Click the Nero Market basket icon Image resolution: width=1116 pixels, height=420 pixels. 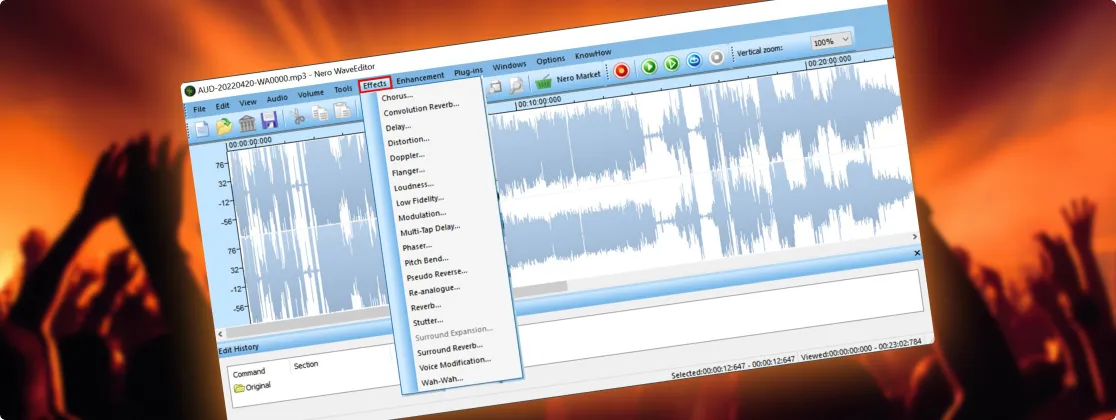544,80
